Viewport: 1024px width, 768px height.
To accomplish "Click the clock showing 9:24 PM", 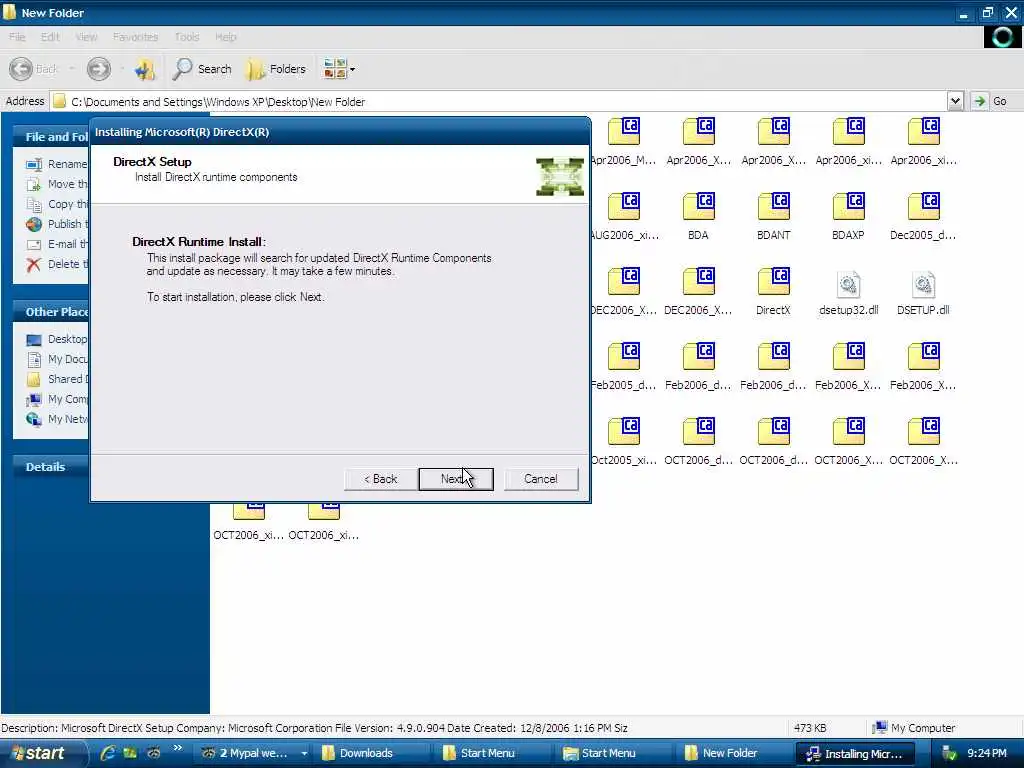I will 986,753.
